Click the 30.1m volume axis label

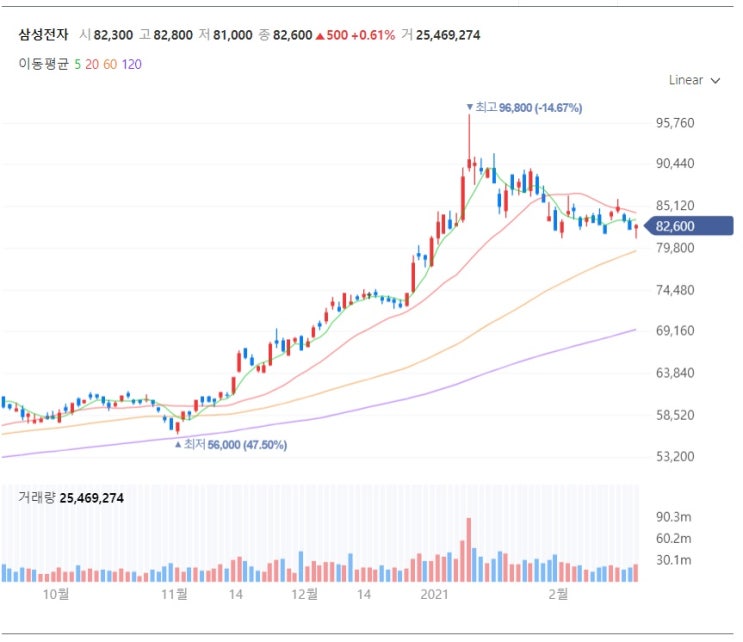click(x=673, y=560)
